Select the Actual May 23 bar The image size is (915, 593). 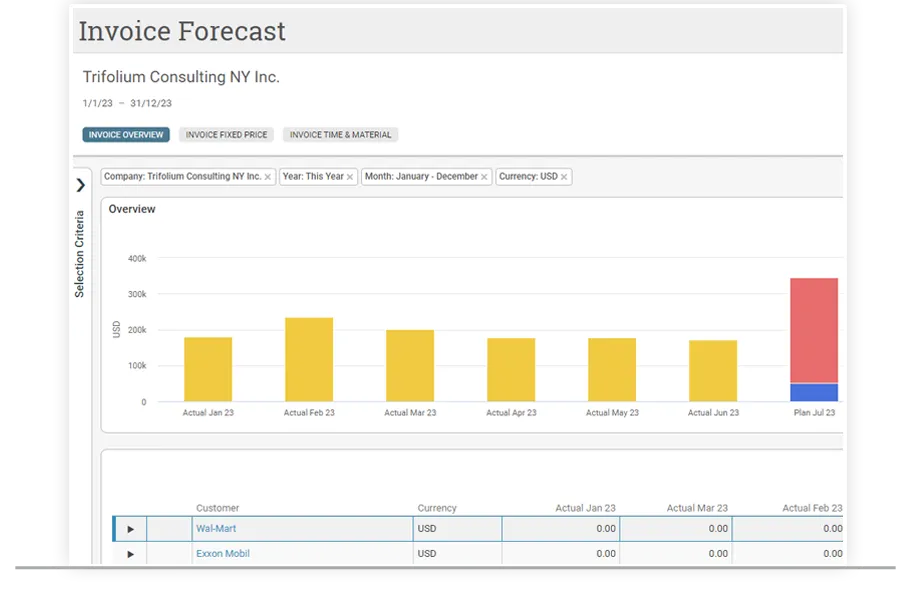tap(612, 370)
